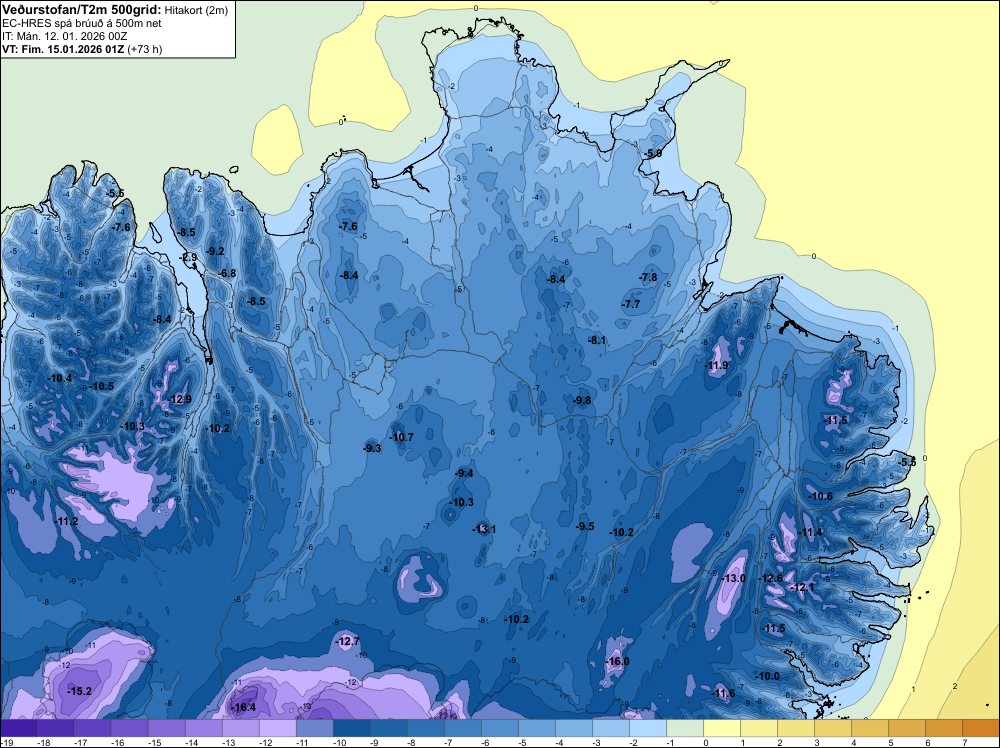Click the -10.0 temperature label
1000x748 pixels.
767,676
